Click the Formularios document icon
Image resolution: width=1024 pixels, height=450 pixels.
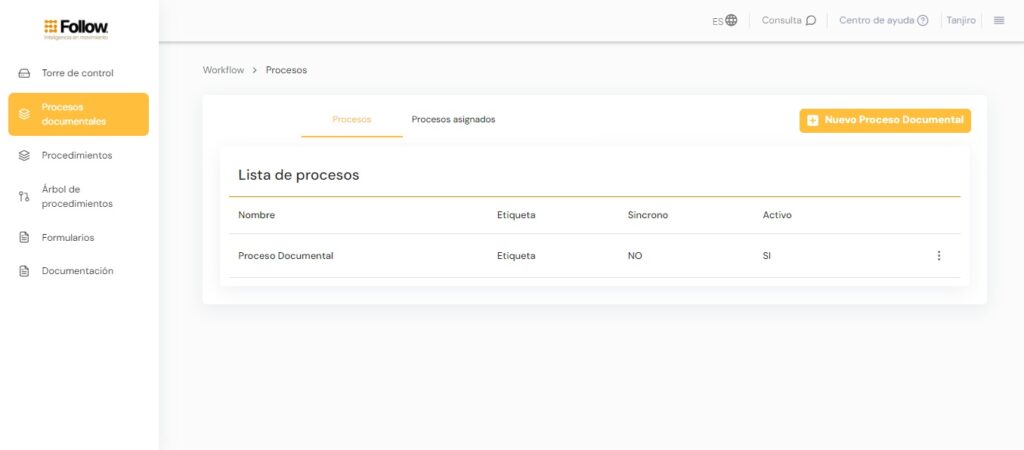pyautogui.click(x=24, y=237)
